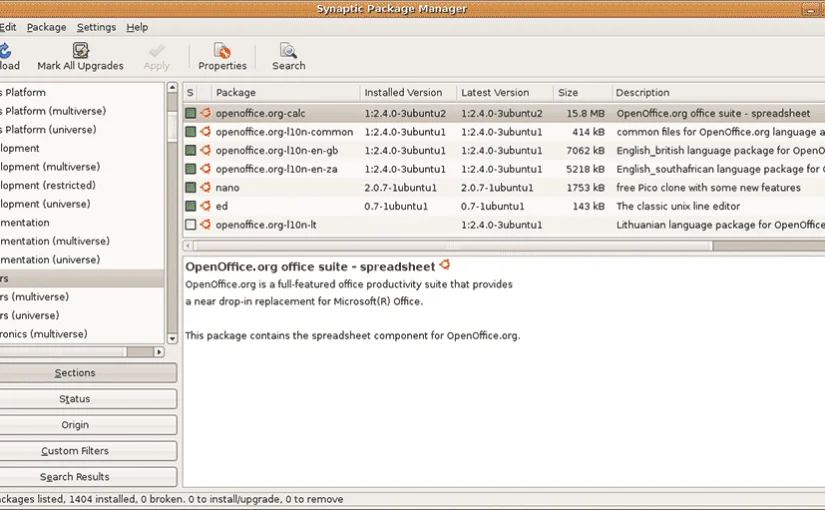Click the greyed Apply checkmark icon
825x510 pixels.
[x=157, y=51]
